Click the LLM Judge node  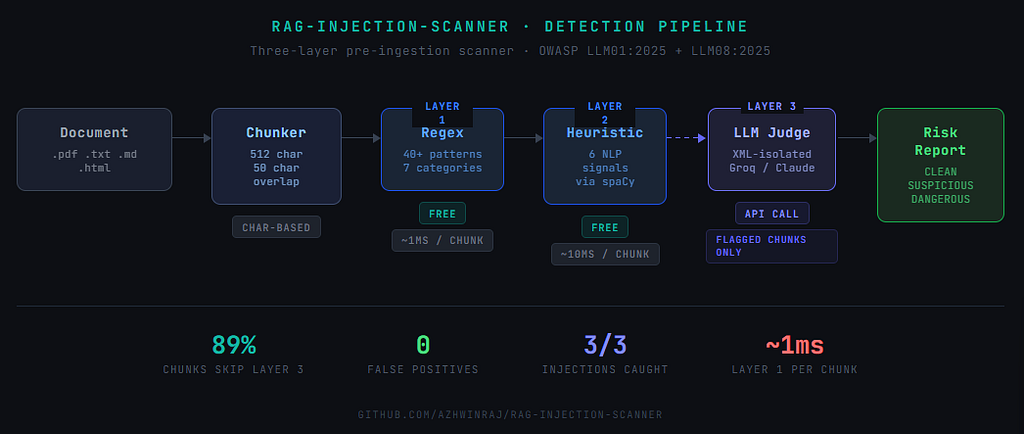pyautogui.click(x=772, y=149)
